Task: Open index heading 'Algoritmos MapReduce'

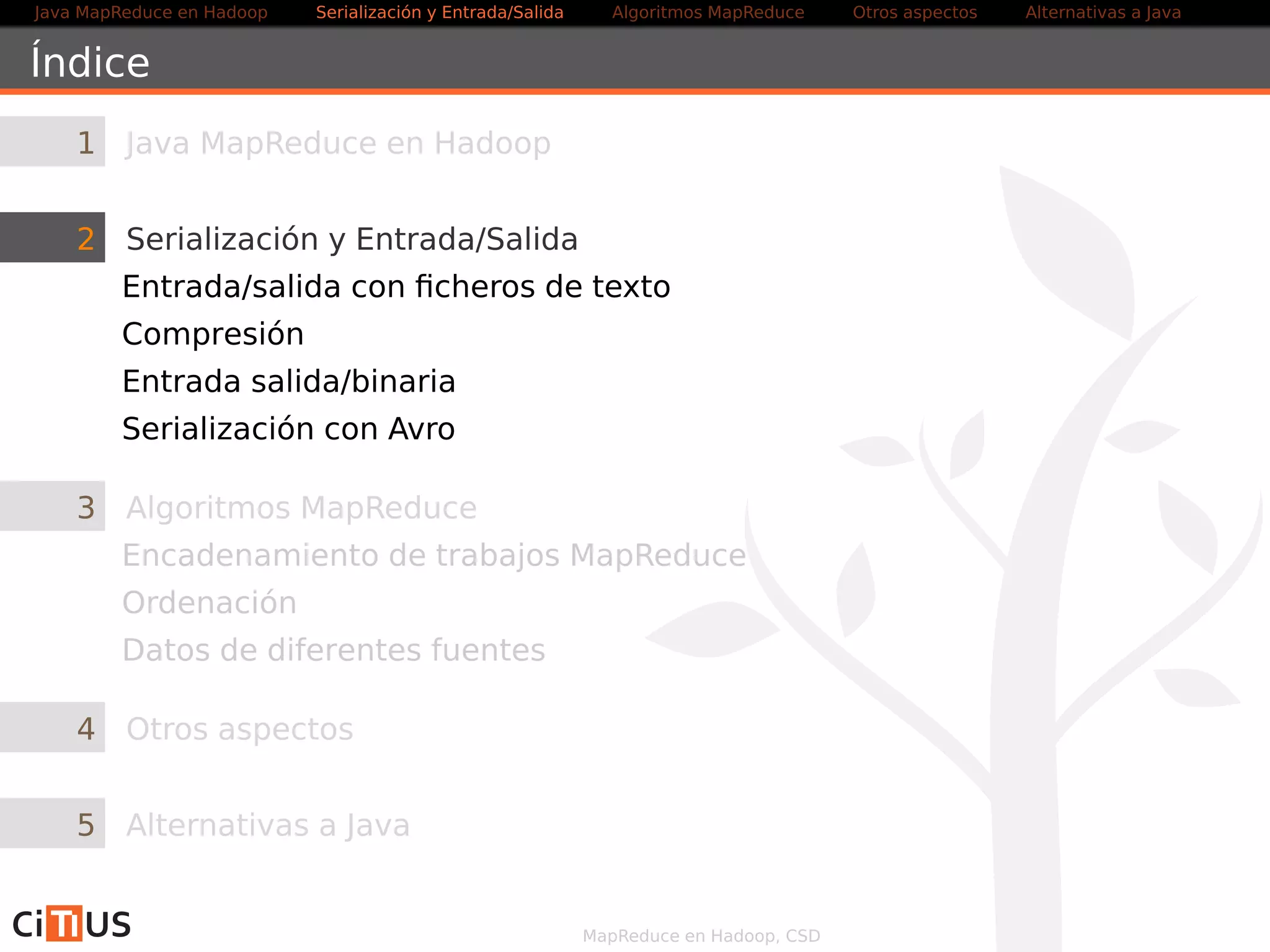Action: coord(301,508)
